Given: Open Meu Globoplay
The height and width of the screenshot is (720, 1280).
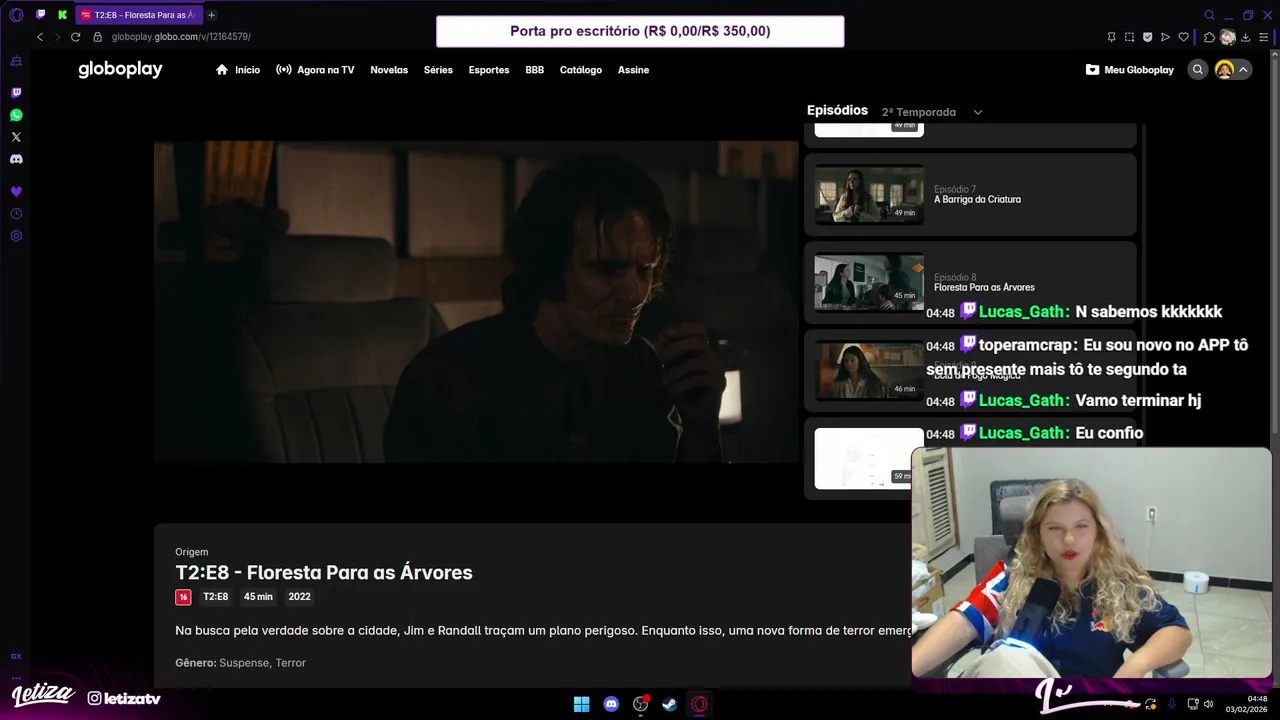Looking at the screenshot, I should pyautogui.click(x=1130, y=70).
